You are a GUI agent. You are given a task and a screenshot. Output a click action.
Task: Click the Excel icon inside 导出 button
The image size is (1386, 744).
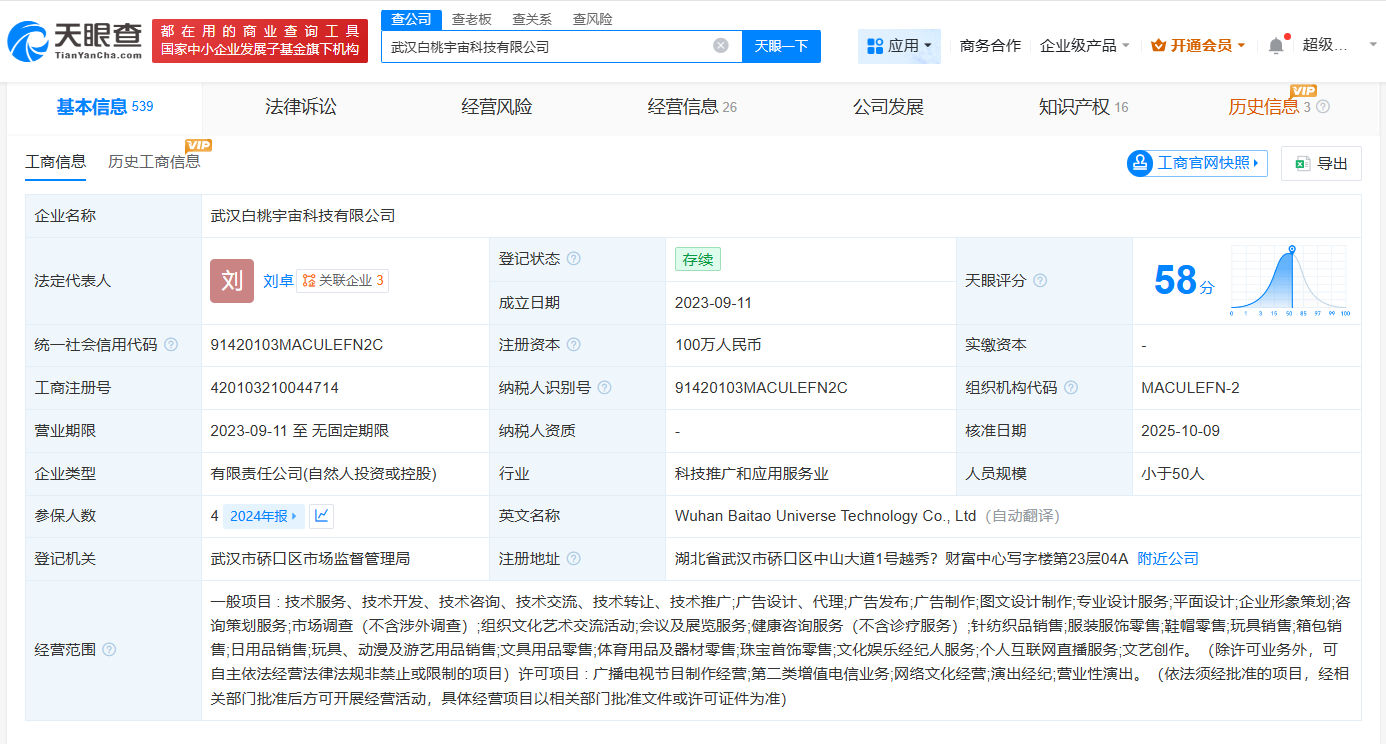click(x=1300, y=163)
